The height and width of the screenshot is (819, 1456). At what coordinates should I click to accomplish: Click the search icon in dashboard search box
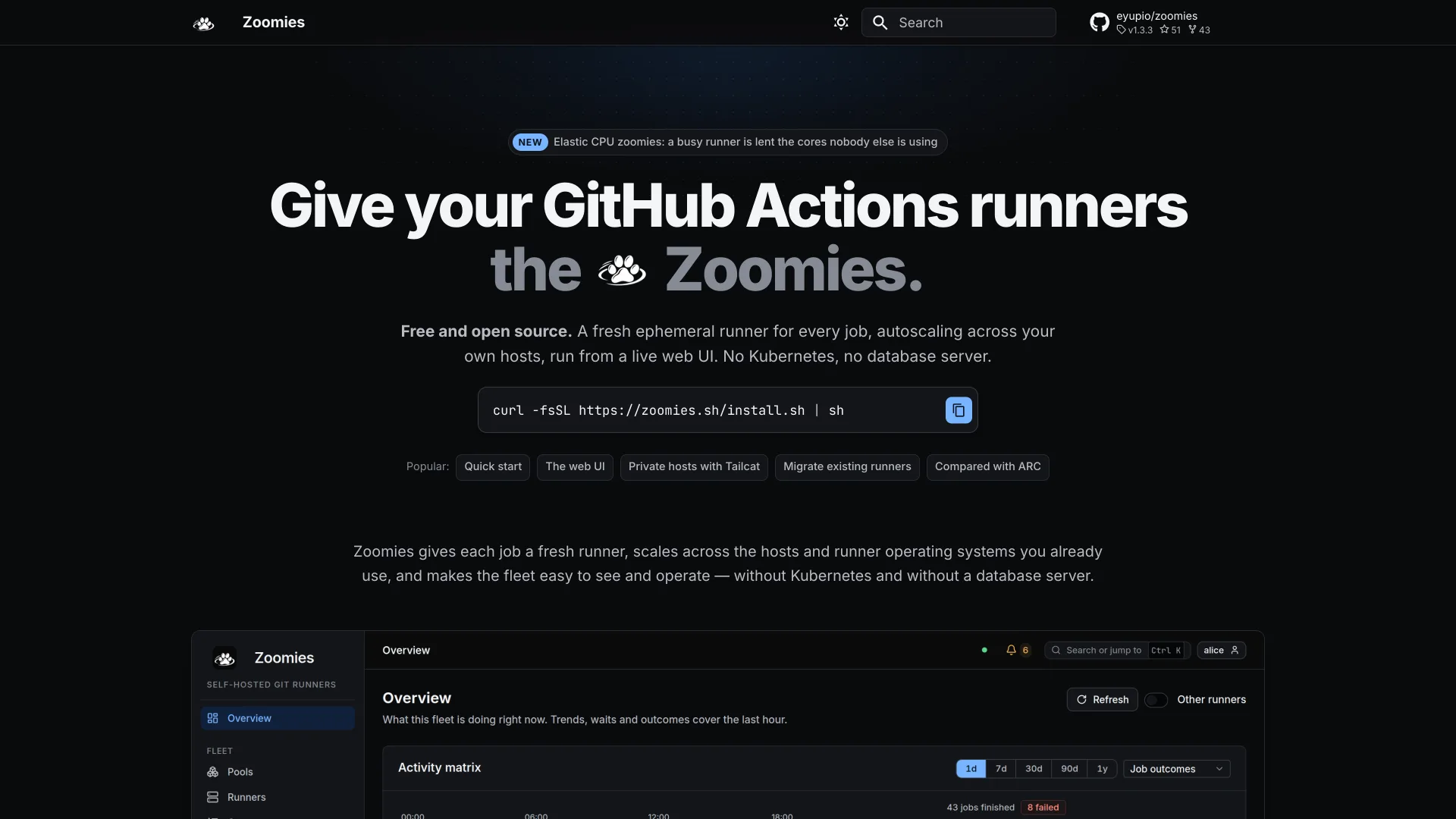pyautogui.click(x=1056, y=650)
